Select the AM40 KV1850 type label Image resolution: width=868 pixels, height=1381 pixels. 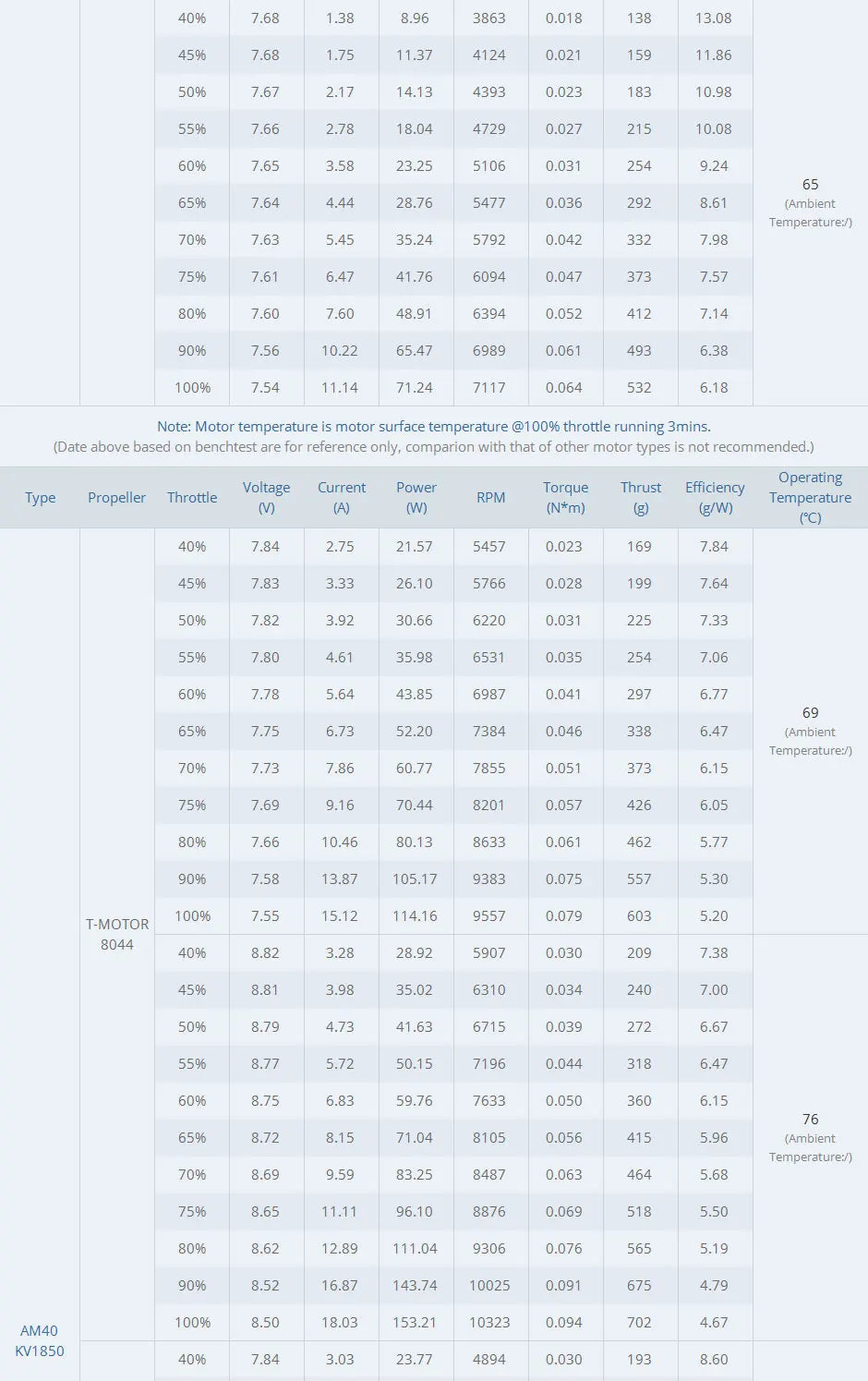point(40,1340)
